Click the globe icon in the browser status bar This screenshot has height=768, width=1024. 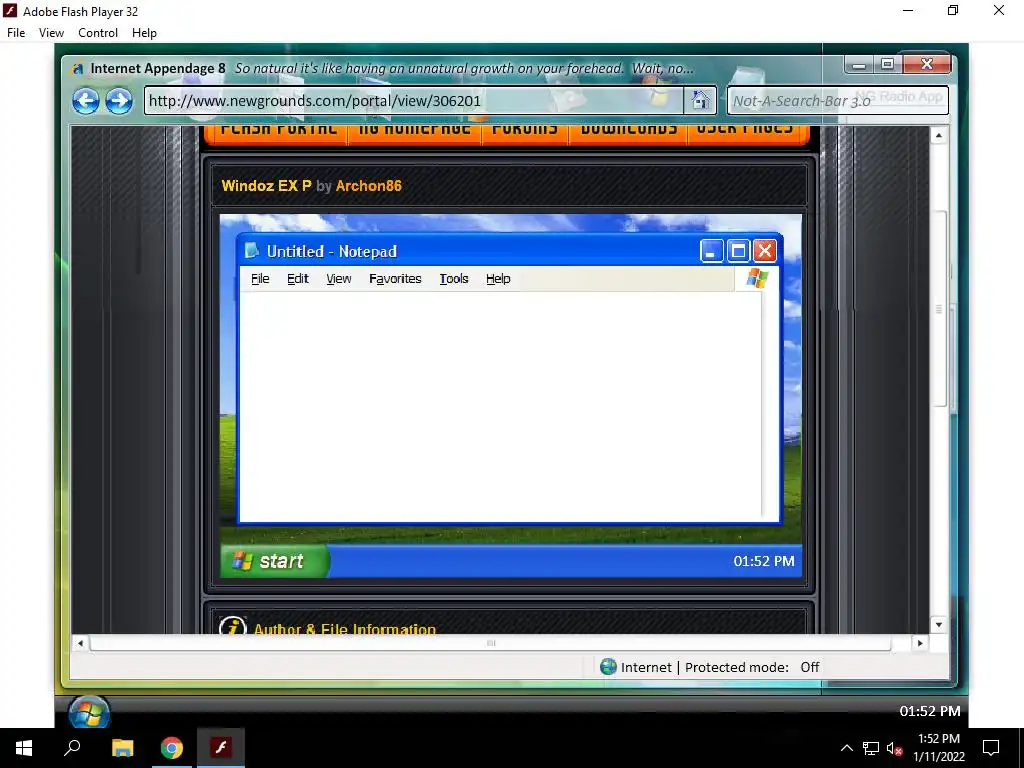[x=608, y=667]
